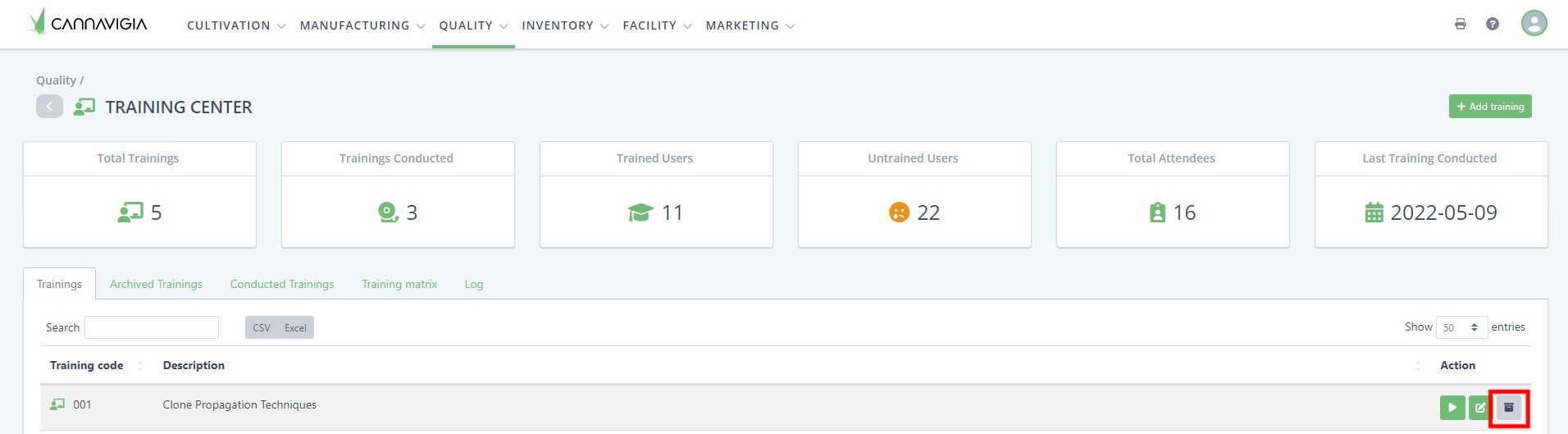
Task: Switch to the Archived Trainings tab
Action: tap(156, 284)
